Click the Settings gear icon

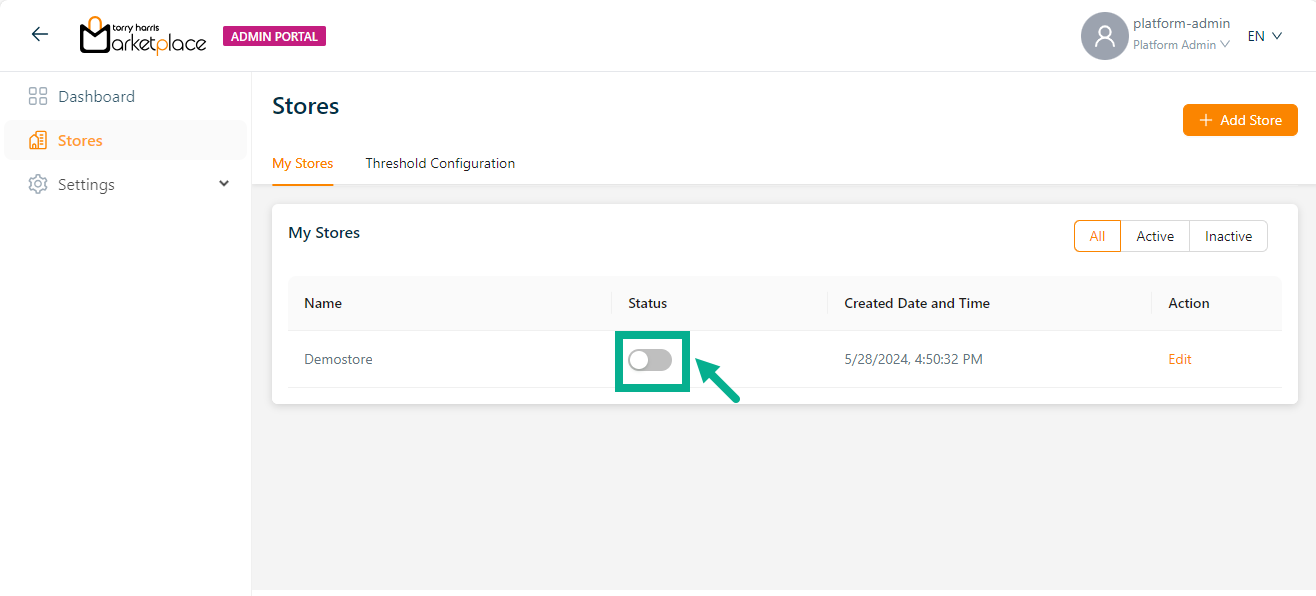coord(38,185)
